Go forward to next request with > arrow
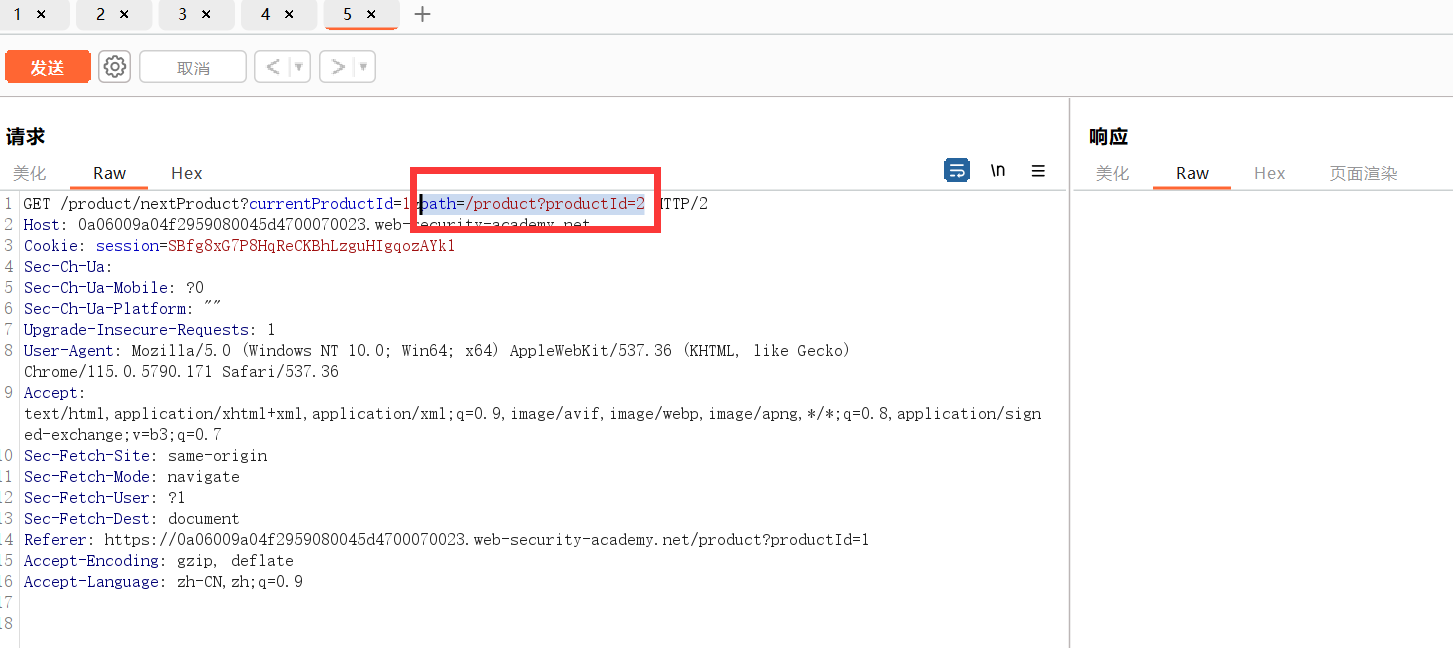Viewport: 1453px width, 648px height. pos(339,67)
